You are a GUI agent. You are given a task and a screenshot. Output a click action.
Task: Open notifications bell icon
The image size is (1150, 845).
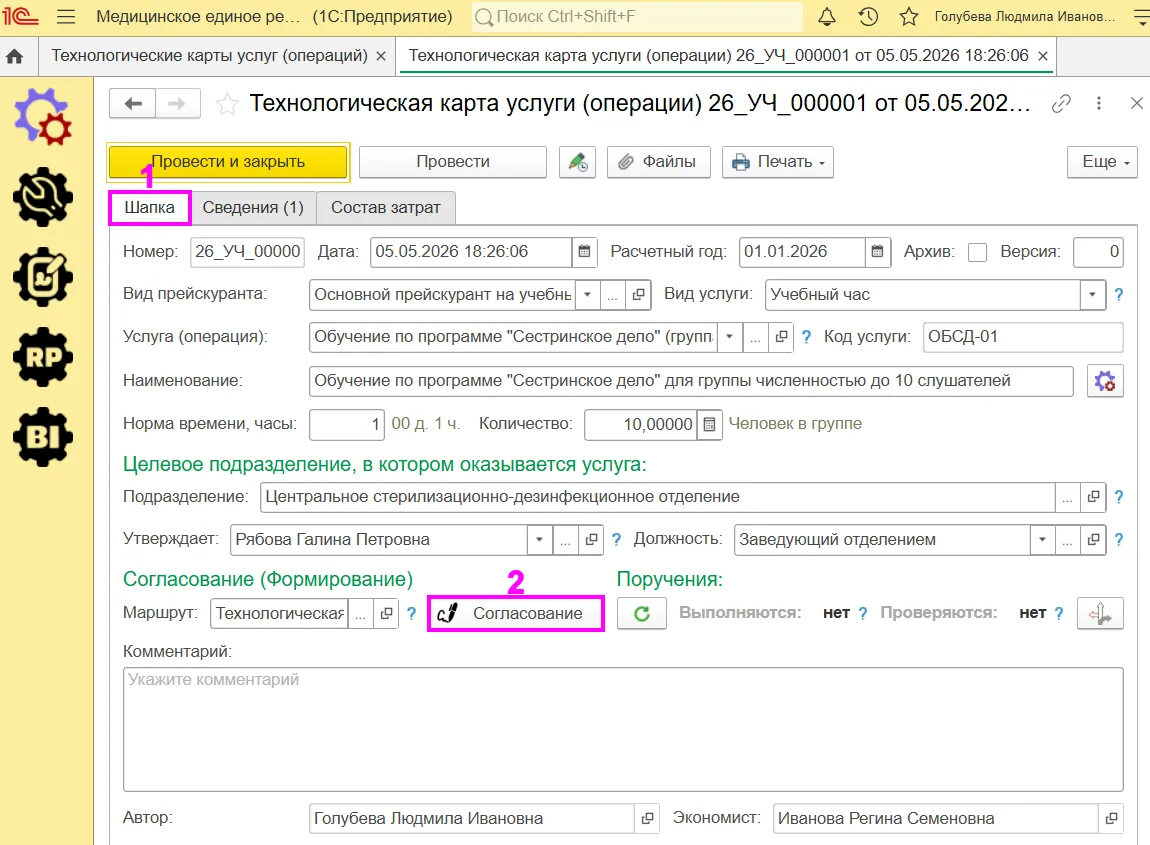827,16
